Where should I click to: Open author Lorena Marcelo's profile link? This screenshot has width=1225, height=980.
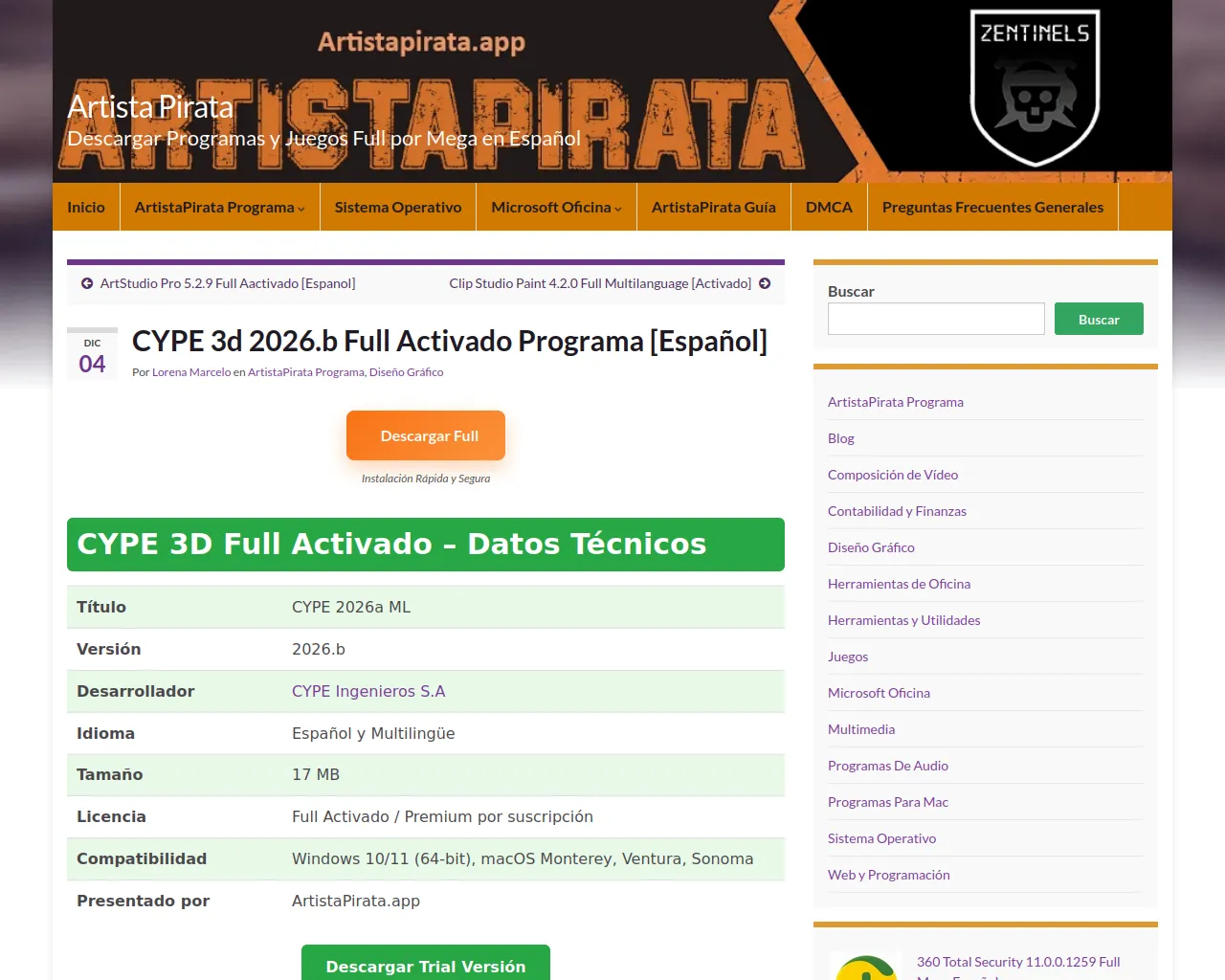191,372
